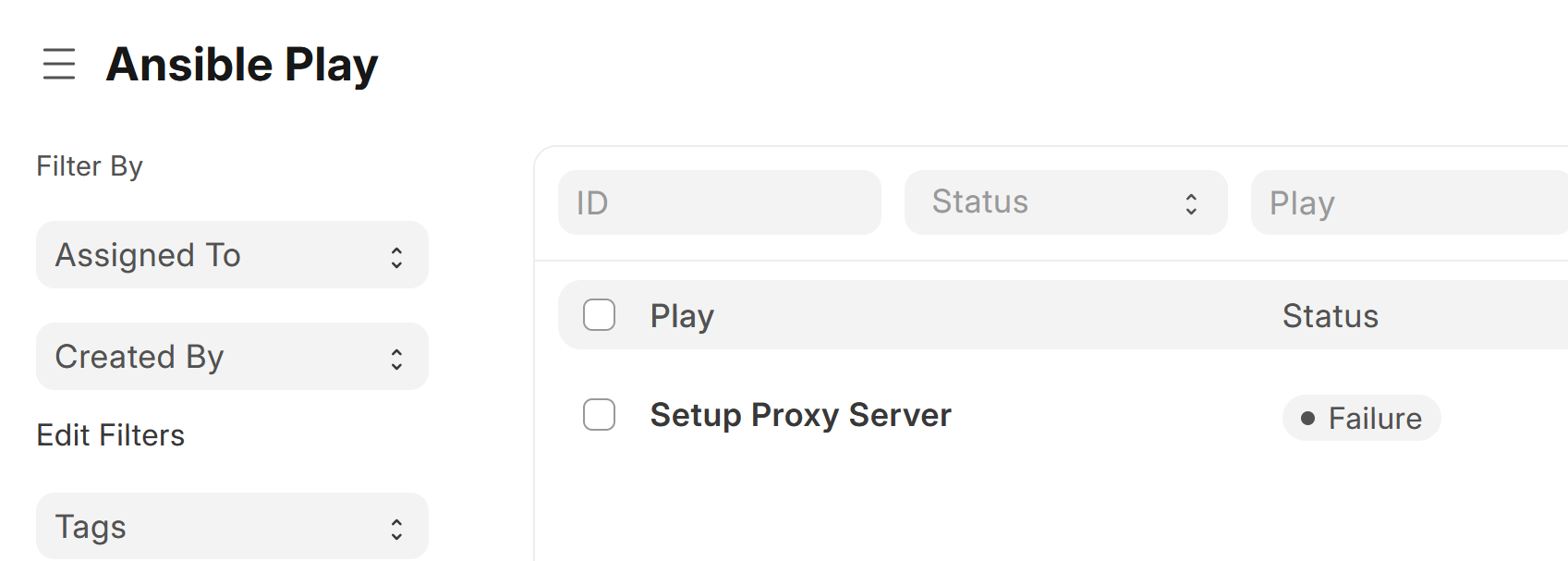This screenshot has height=561, width=1568.
Task: Click the Status column header
Action: pyautogui.click(x=1331, y=316)
